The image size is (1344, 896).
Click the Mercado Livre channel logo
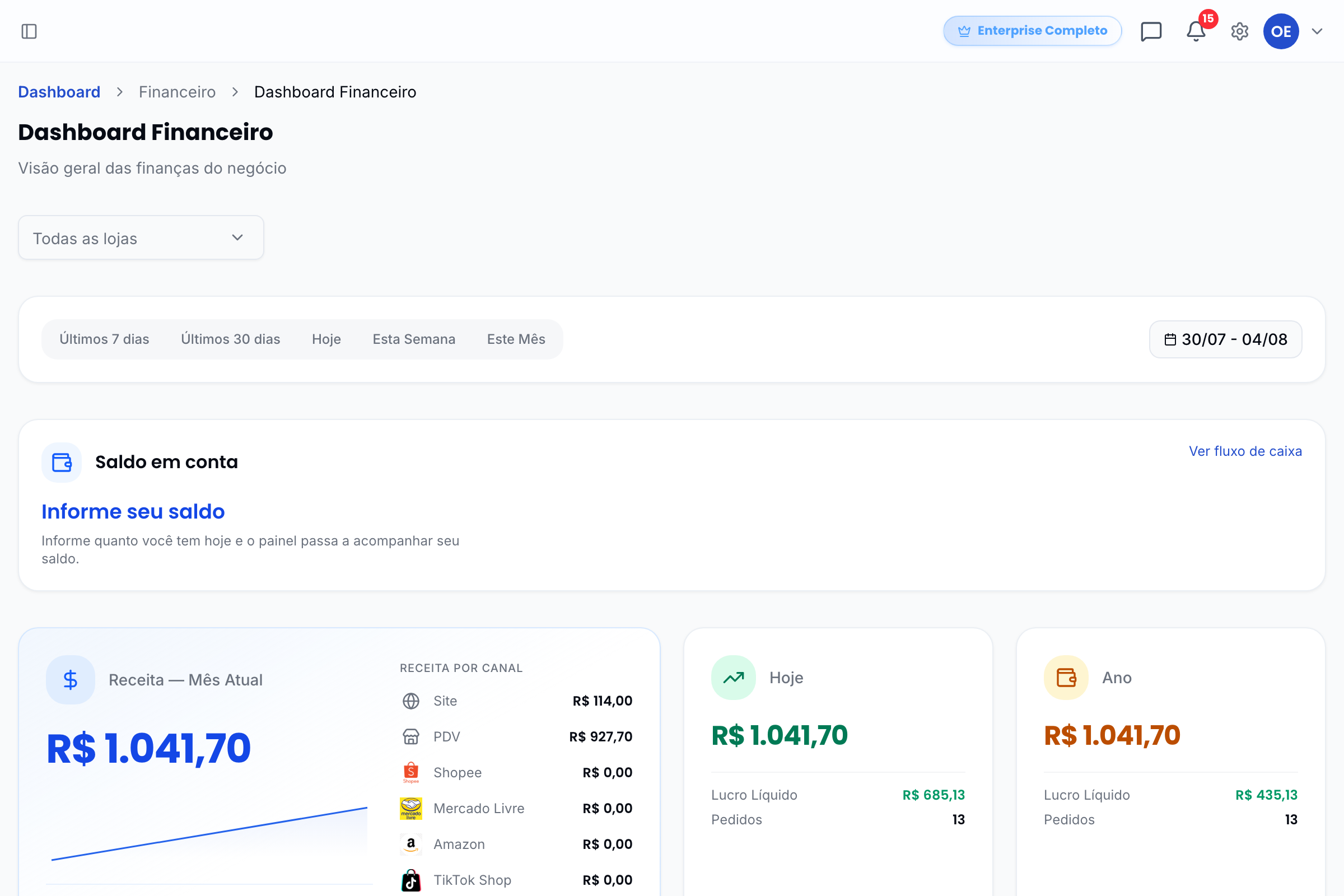[x=411, y=809]
